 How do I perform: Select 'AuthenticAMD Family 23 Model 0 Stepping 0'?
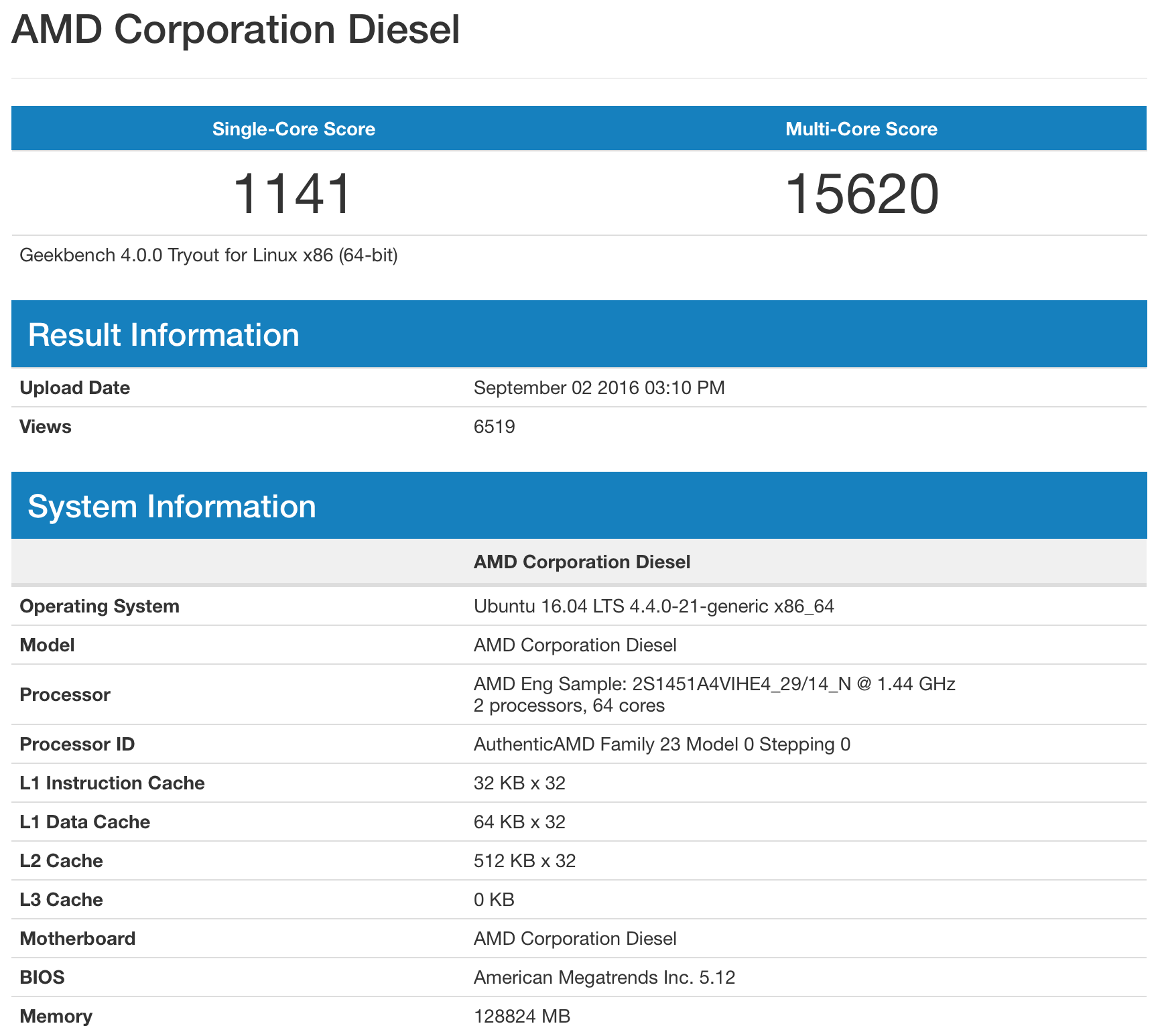point(662,744)
